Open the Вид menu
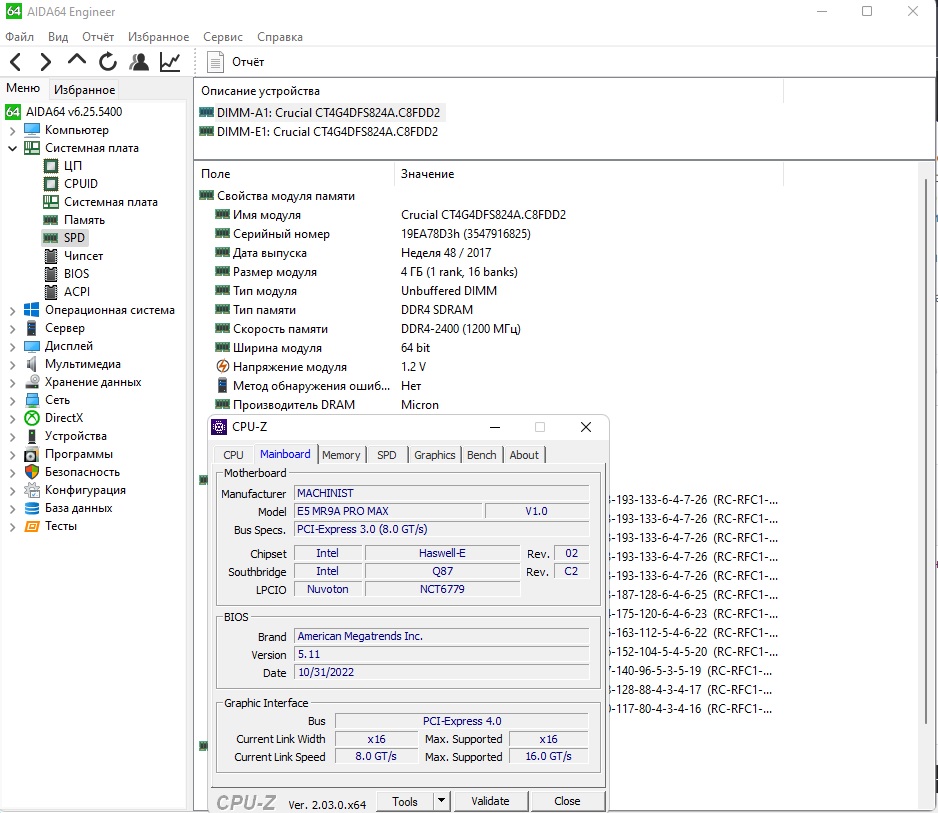Viewport: 938px width, 813px height. tap(58, 36)
